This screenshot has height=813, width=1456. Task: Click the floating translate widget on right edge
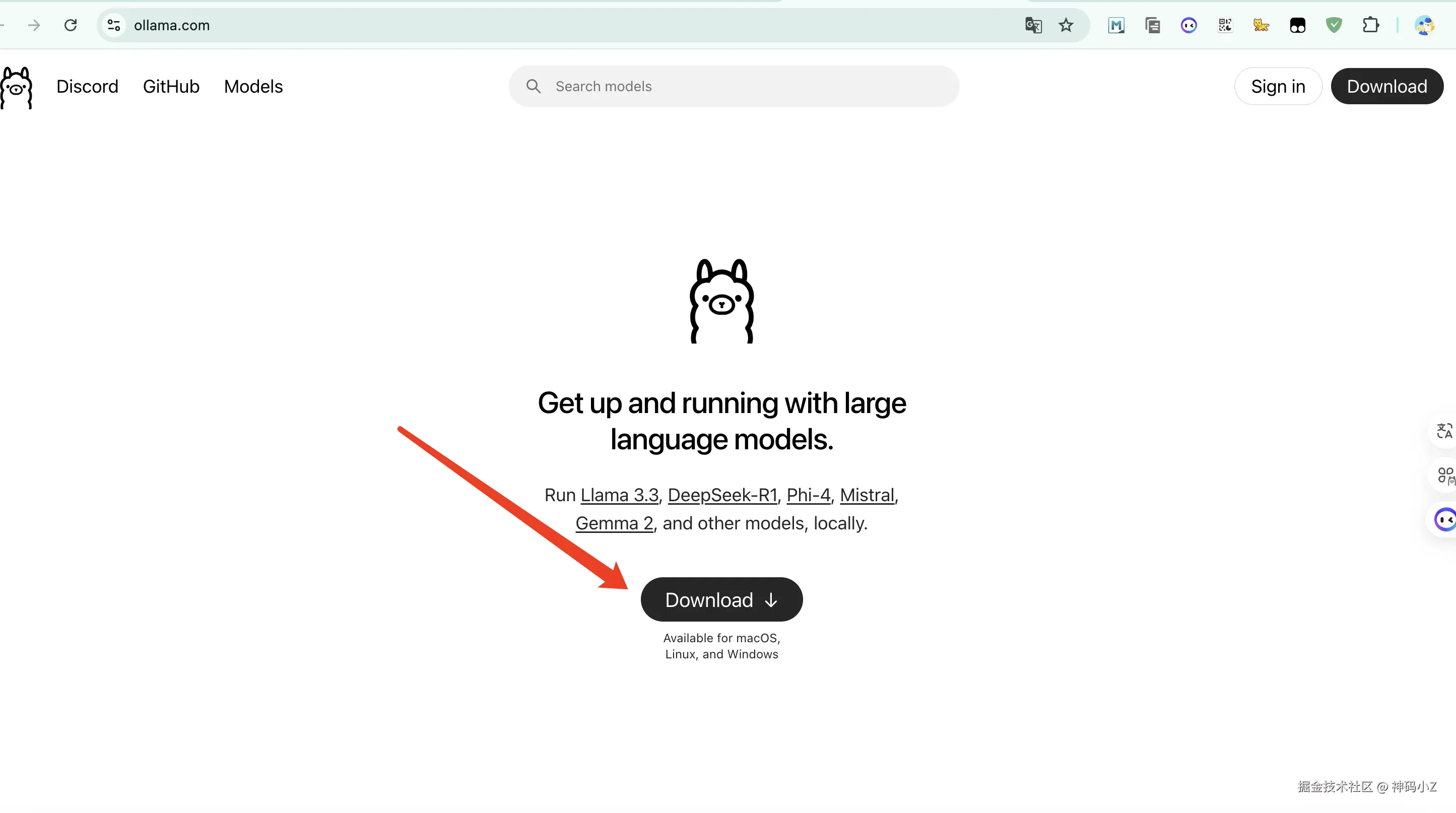[x=1444, y=431]
